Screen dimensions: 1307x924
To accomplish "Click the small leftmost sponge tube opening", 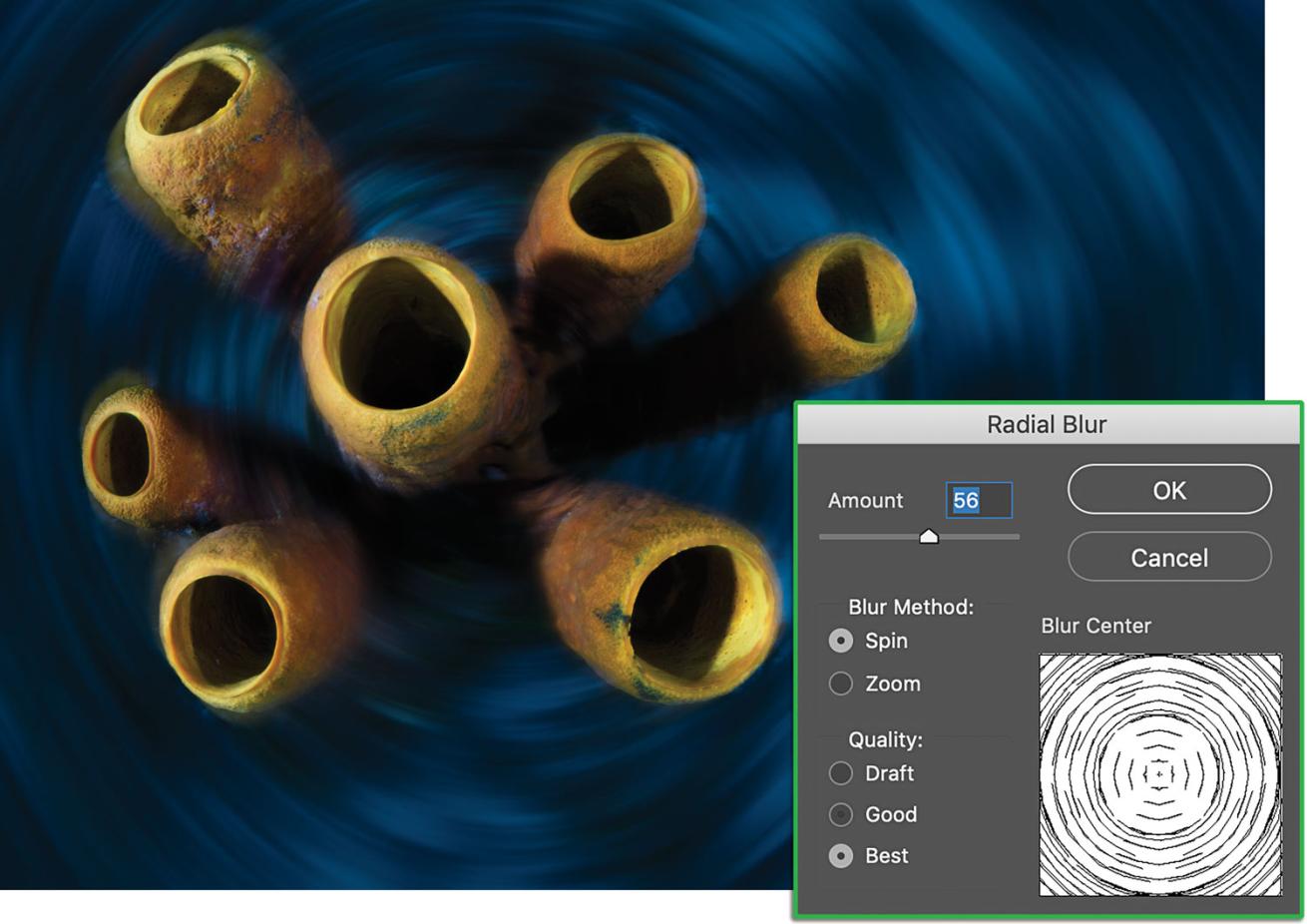I will 122,454.
